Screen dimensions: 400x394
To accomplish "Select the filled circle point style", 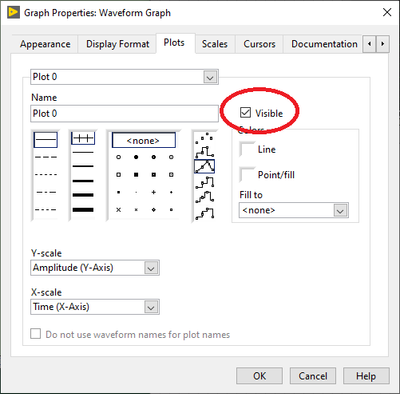I will [136, 157].
